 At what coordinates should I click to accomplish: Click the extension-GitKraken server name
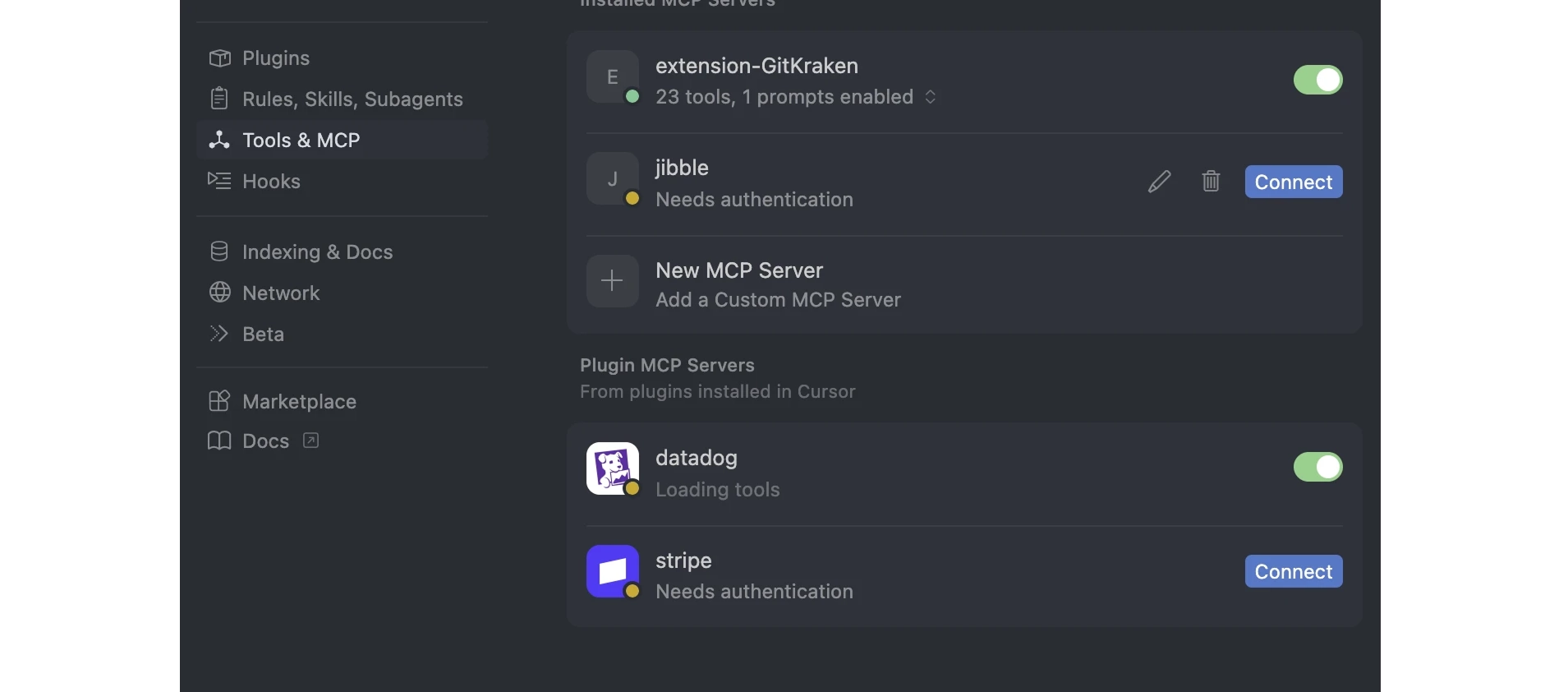coord(756,66)
